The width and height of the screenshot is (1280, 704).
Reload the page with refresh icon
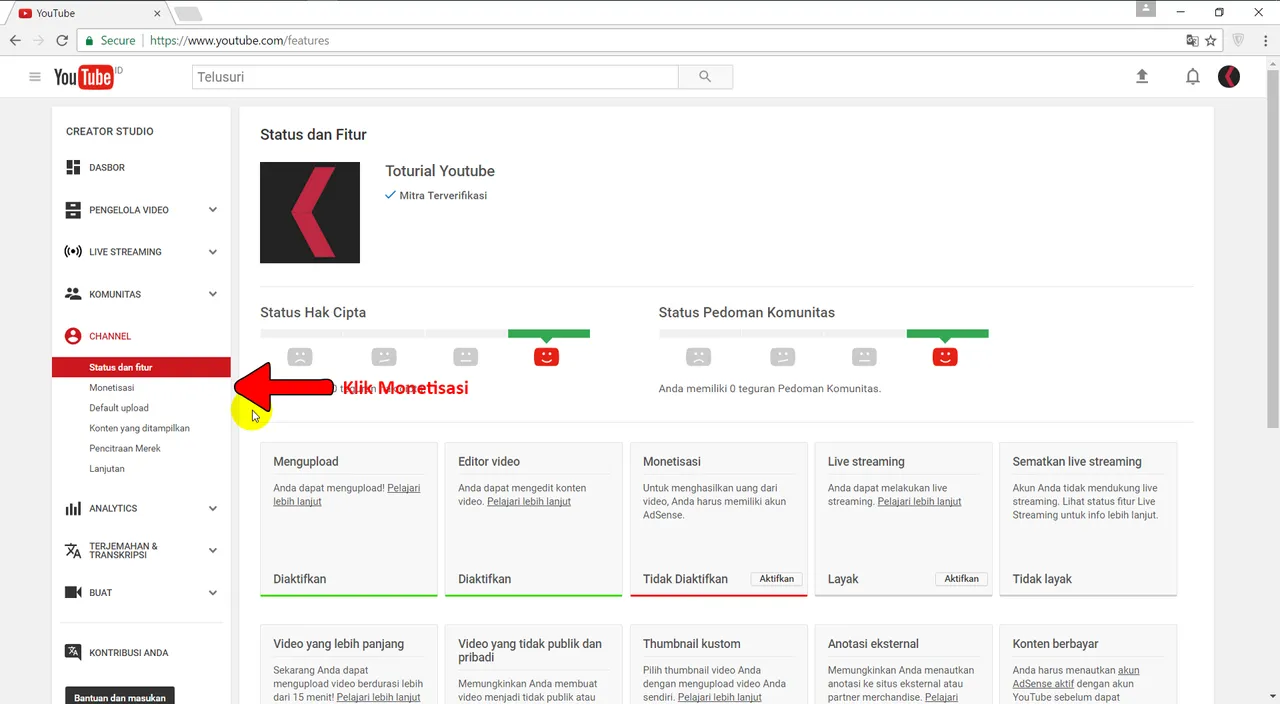(x=62, y=41)
